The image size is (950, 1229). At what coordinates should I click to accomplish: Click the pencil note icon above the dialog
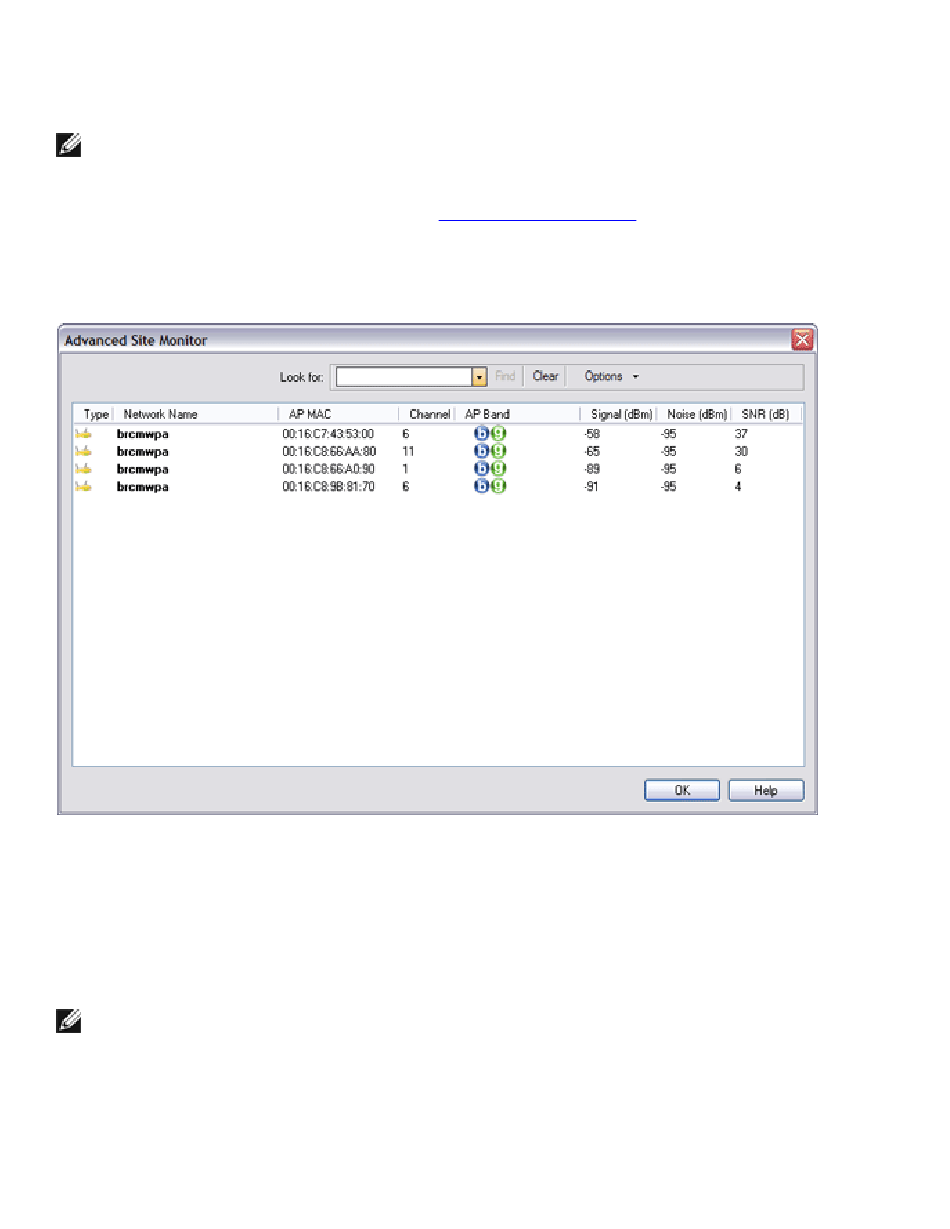click(68, 146)
